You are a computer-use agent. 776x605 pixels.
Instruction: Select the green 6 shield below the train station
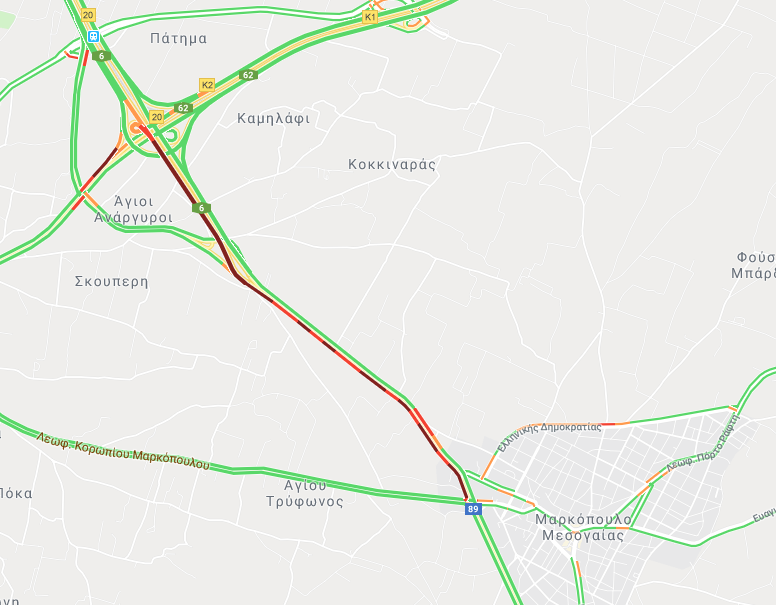tap(101, 56)
